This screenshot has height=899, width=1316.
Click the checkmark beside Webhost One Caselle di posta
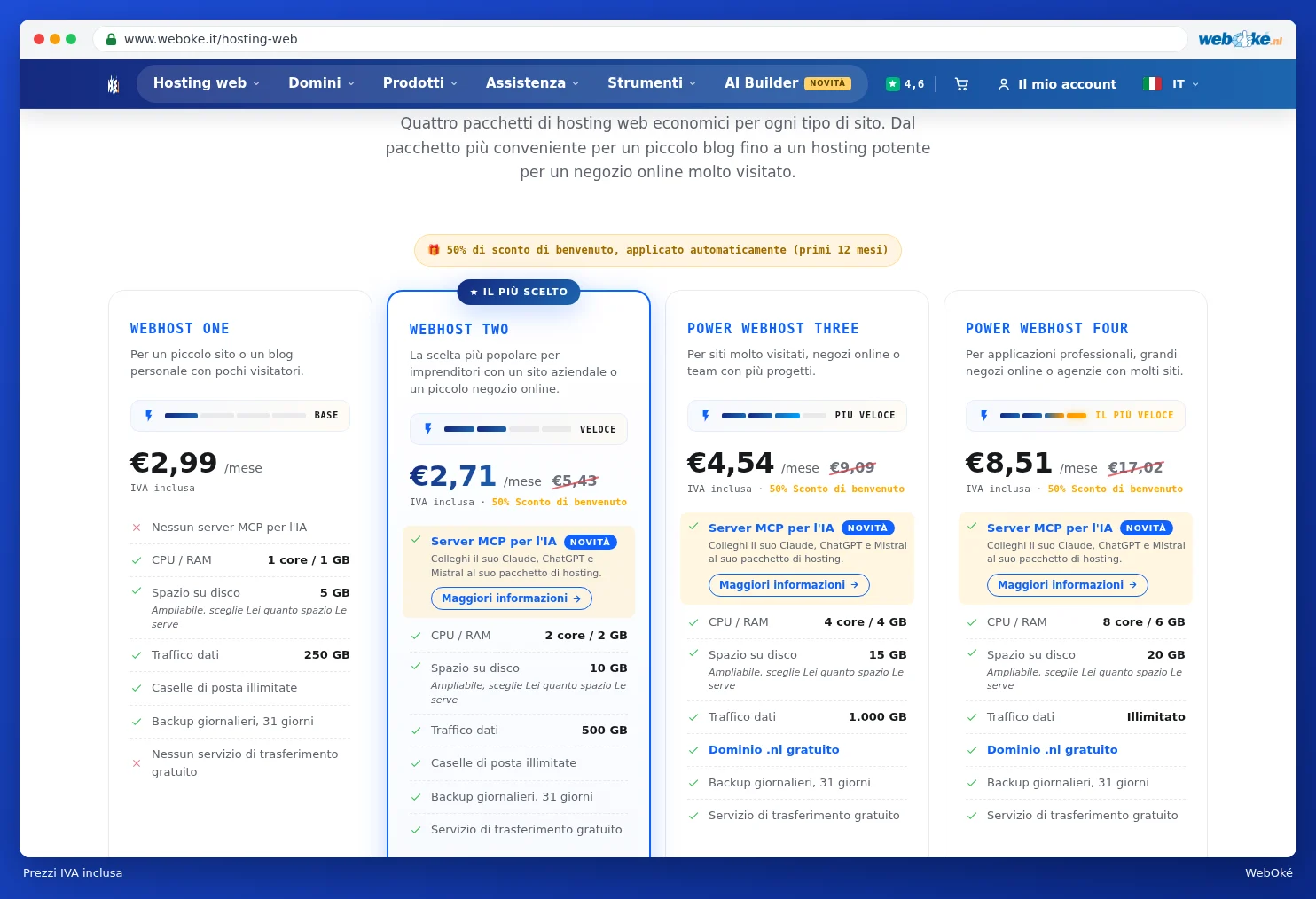pos(137,688)
